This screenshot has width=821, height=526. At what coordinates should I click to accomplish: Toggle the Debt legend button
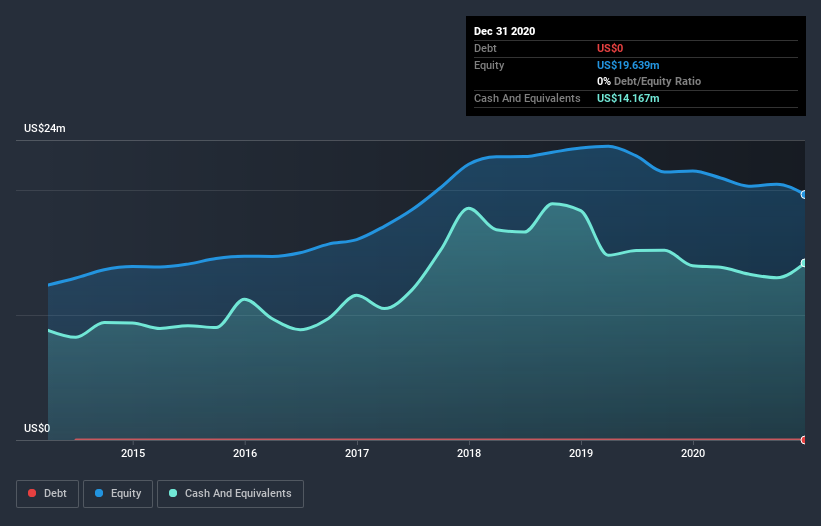(x=47, y=494)
